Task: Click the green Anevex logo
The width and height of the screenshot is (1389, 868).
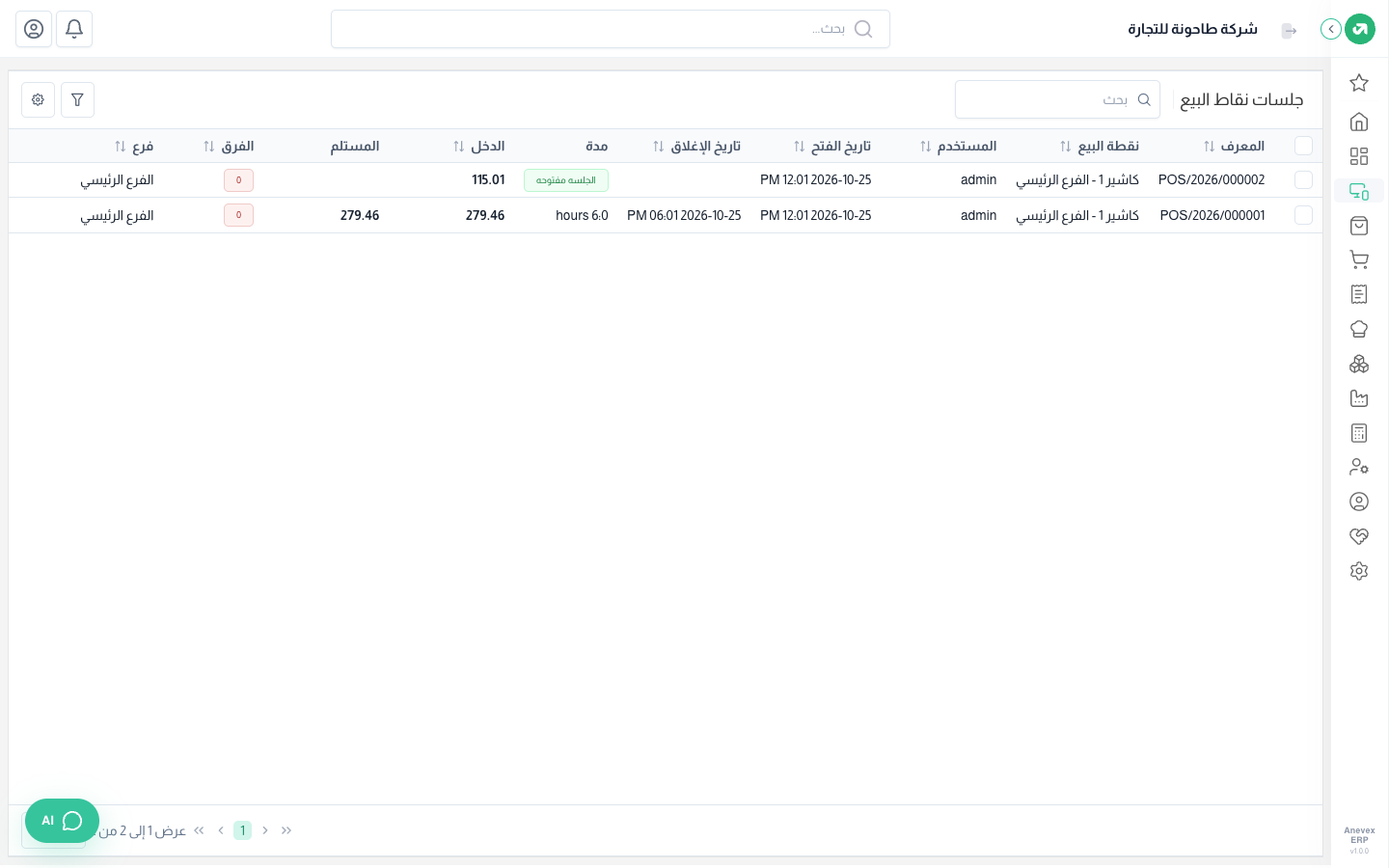Action: (1360, 29)
